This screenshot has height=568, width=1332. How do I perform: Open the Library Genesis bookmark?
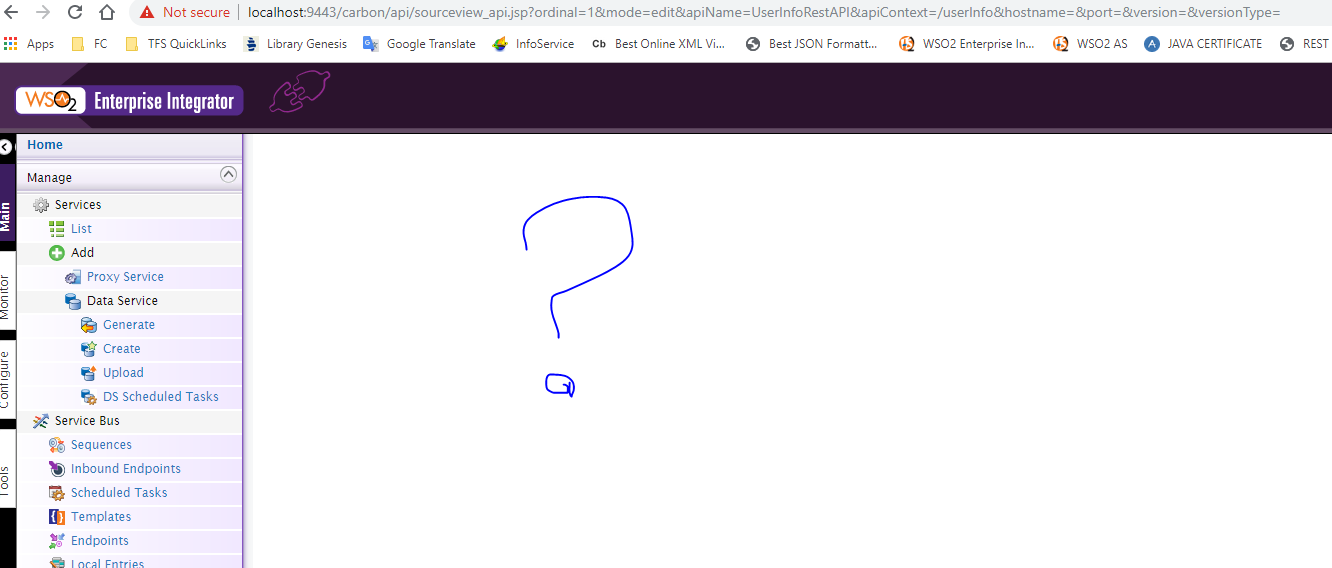click(x=295, y=44)
